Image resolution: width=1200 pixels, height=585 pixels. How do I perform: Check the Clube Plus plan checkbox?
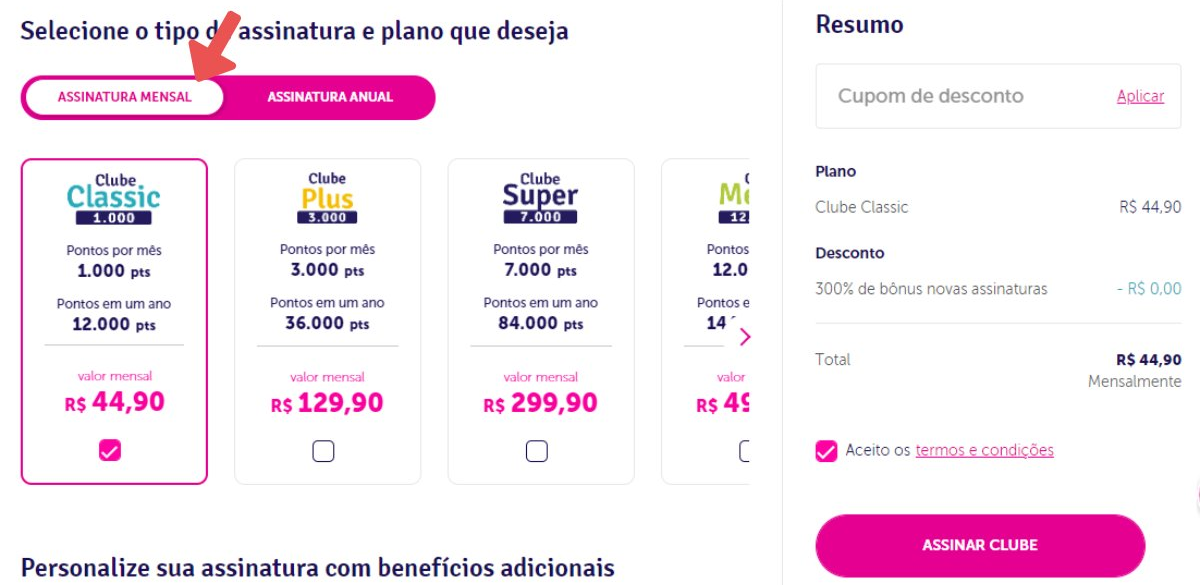[323, 451]
